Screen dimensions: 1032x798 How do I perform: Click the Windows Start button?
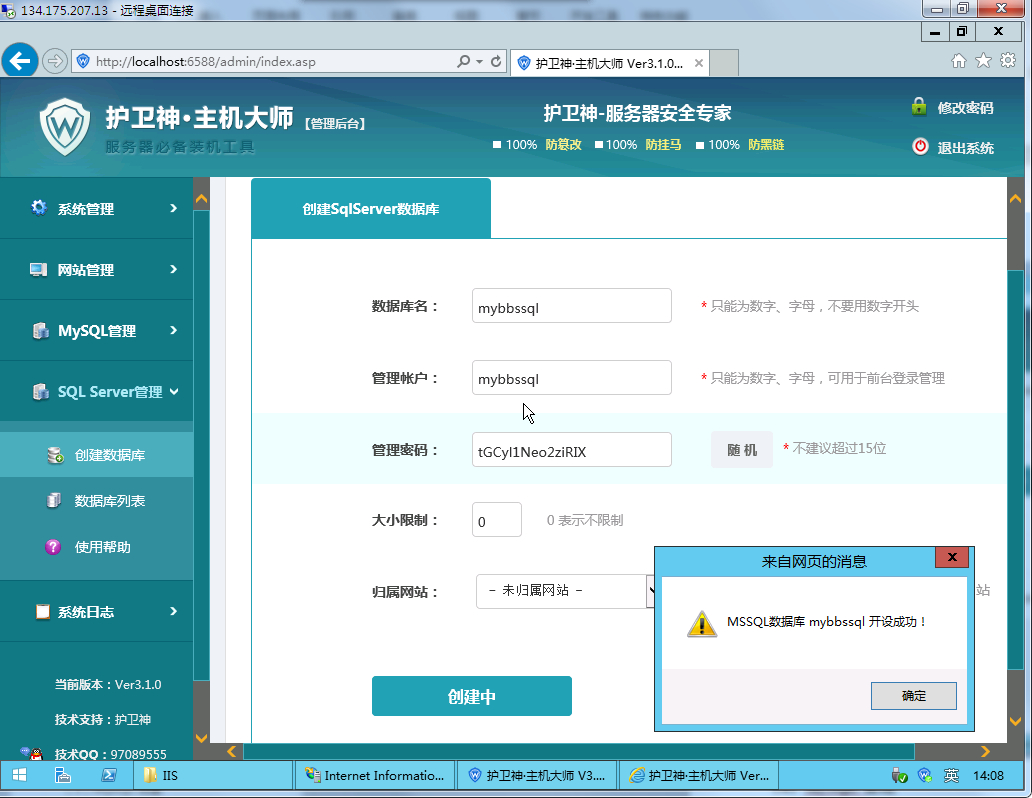20,776
